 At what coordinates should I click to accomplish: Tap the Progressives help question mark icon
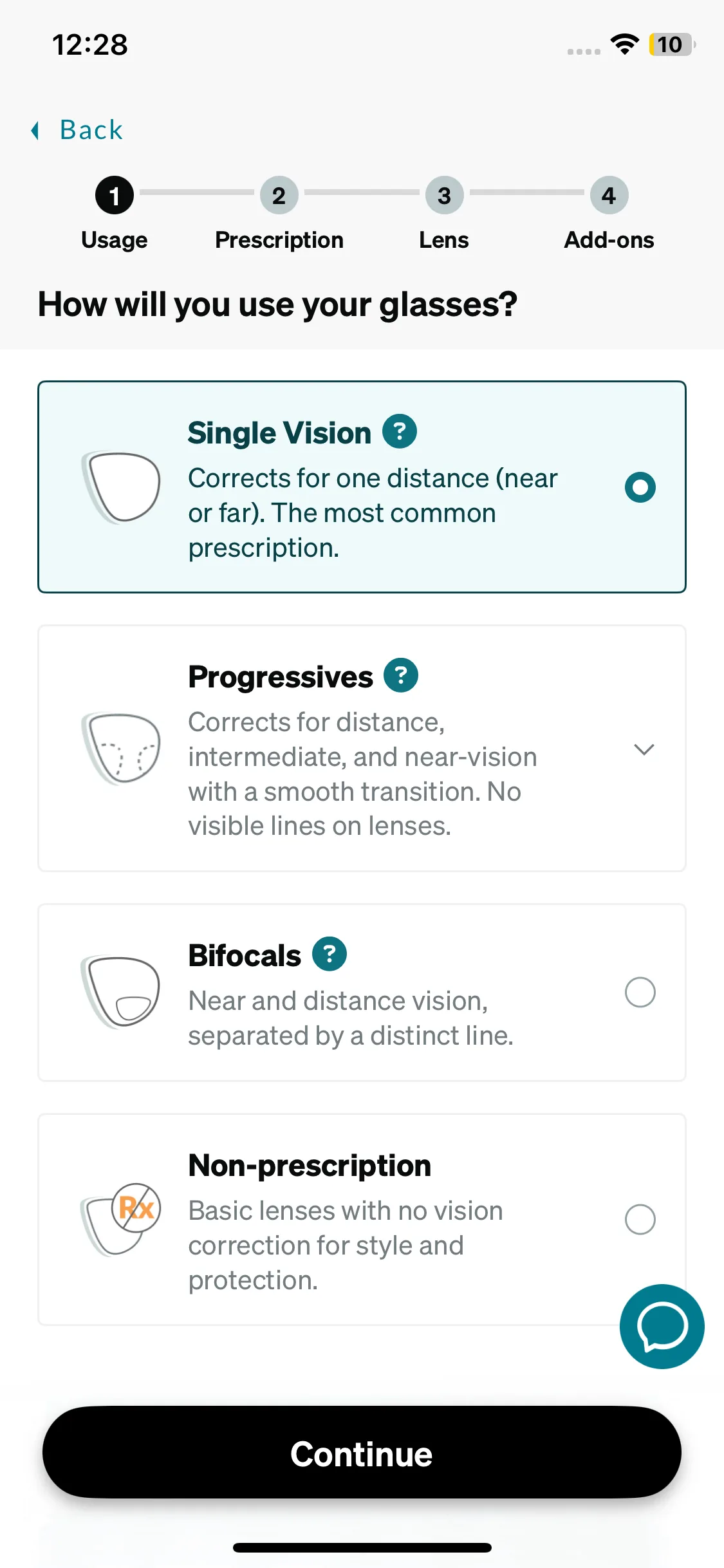(401, 675)
